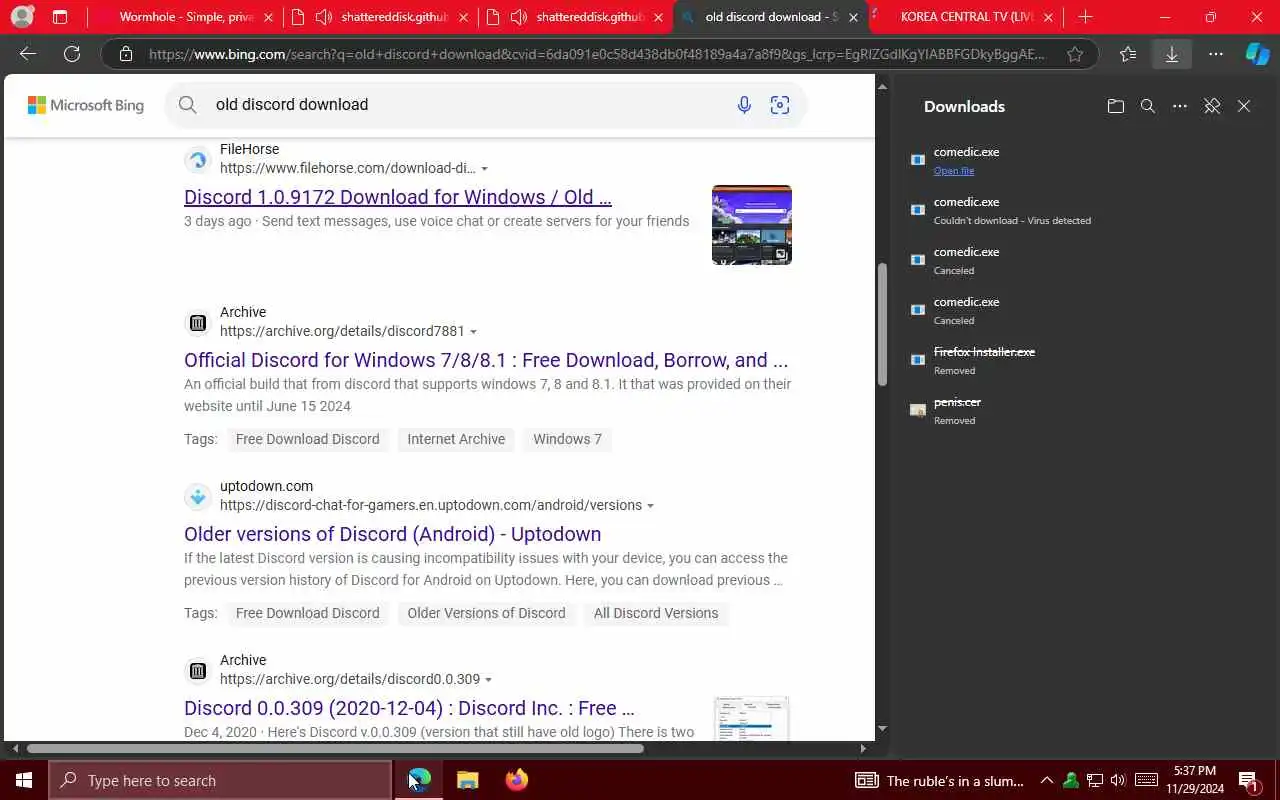Open Downloads panel more options

1180,106
